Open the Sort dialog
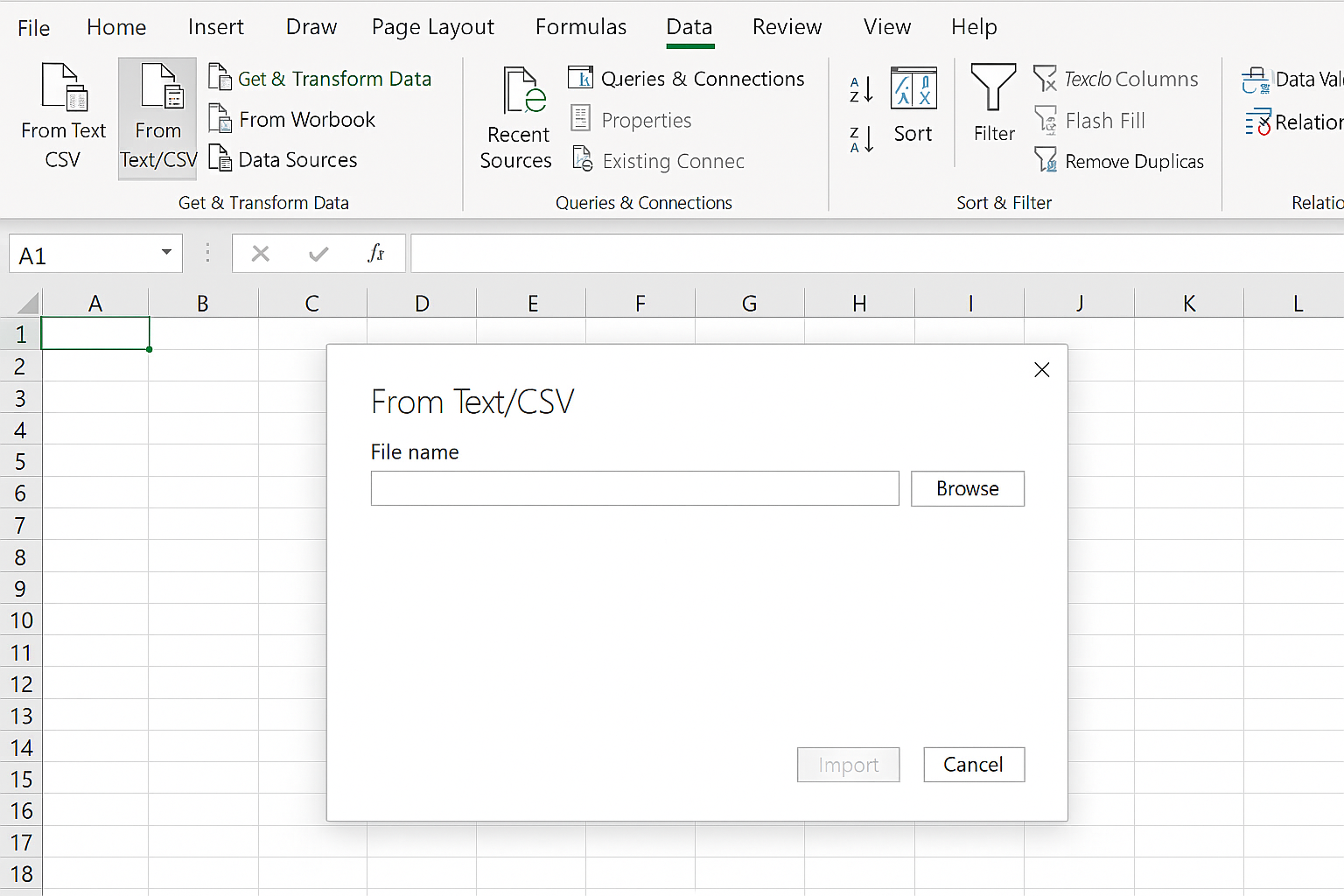 (x=913, y=105)
